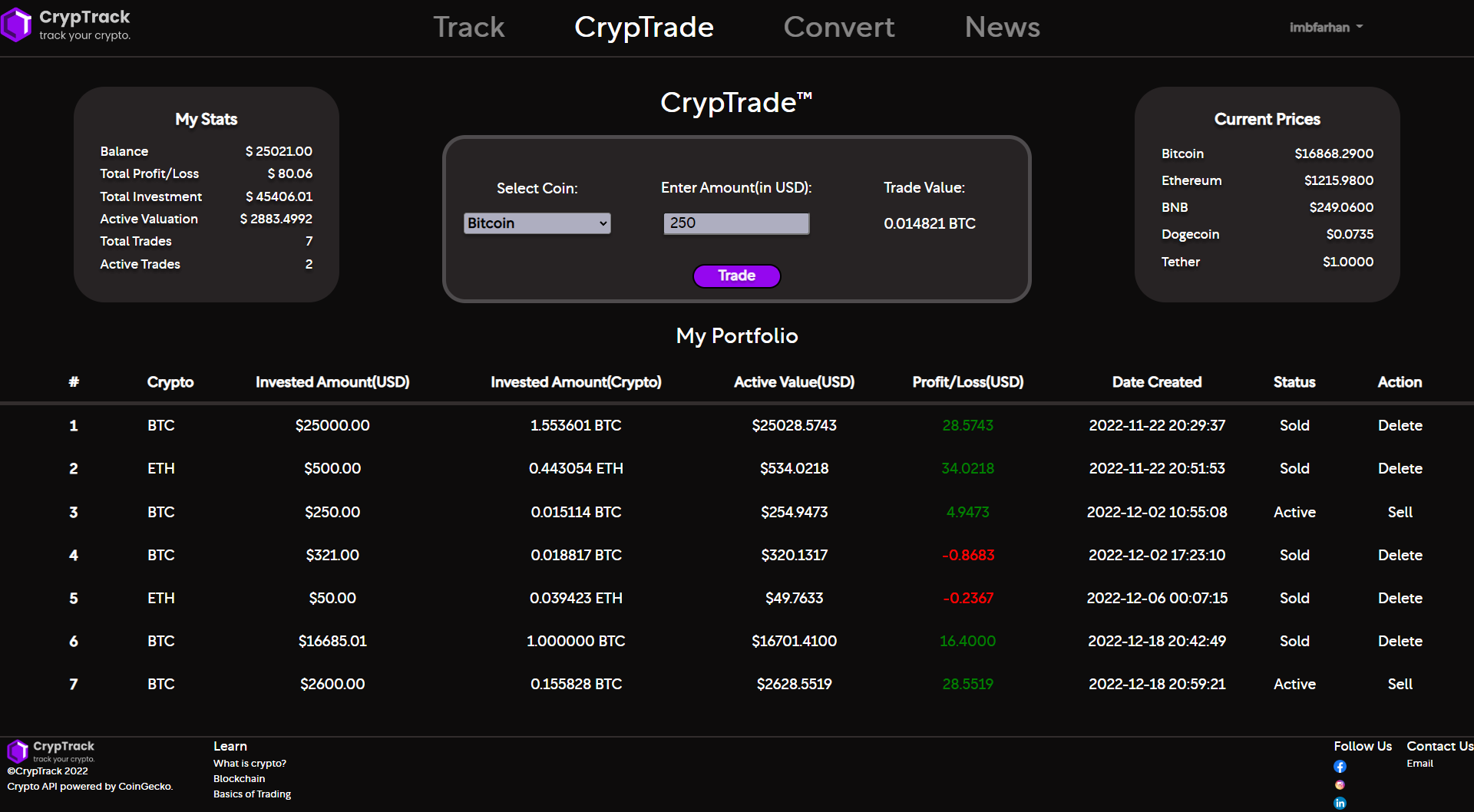This screenshot has width=1474, height=812.
Task: Open the Instagram follow icon
Action: tap(1340, 784)
